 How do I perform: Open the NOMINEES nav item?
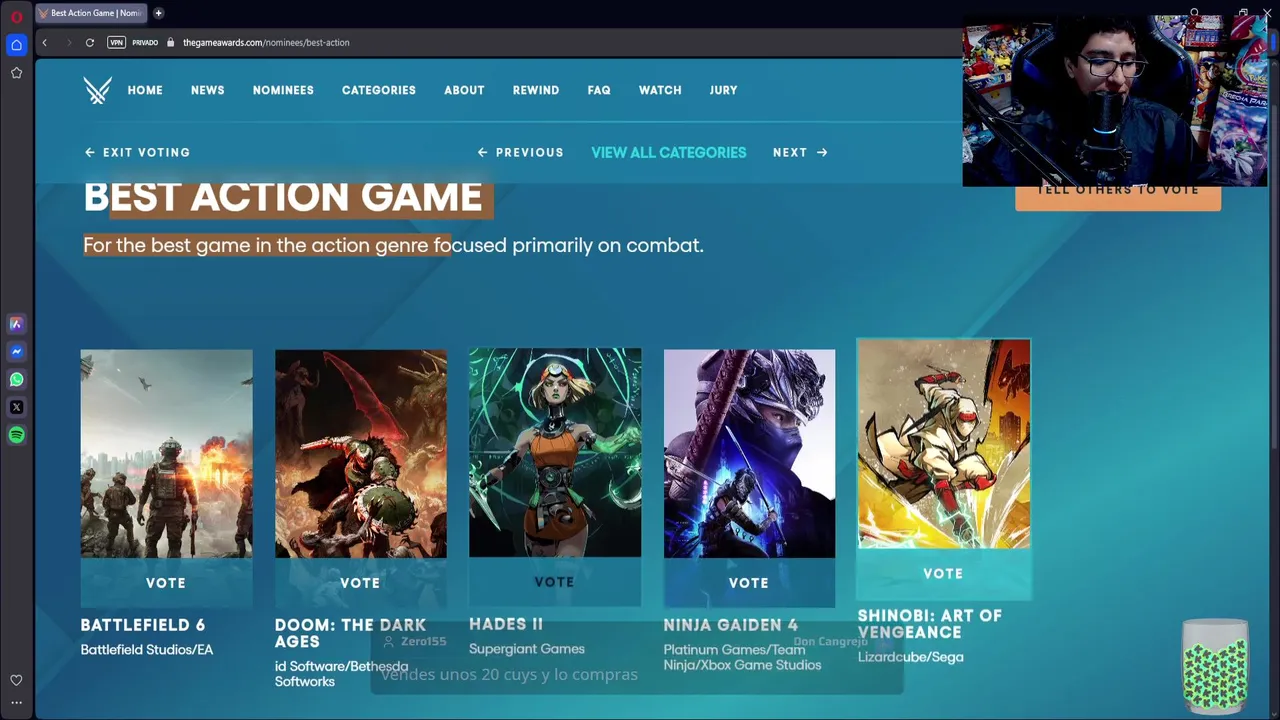click(x=283, y=90)
